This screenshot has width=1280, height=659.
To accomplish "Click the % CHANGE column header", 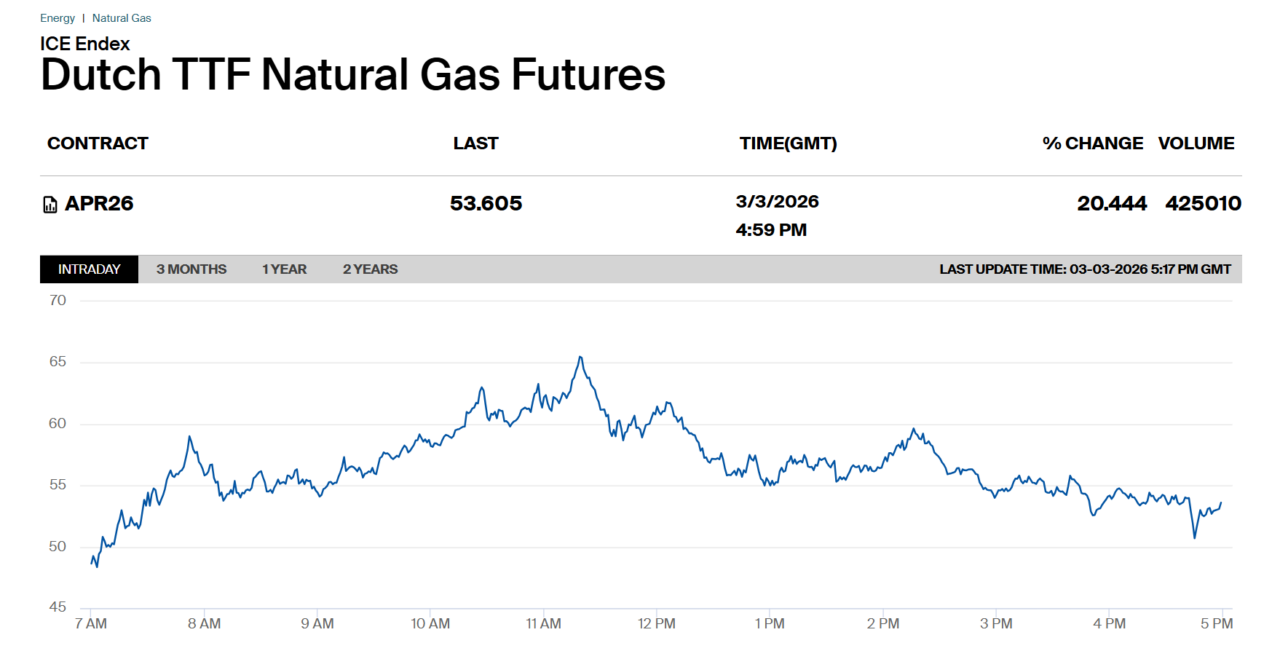I will 1092,143.
